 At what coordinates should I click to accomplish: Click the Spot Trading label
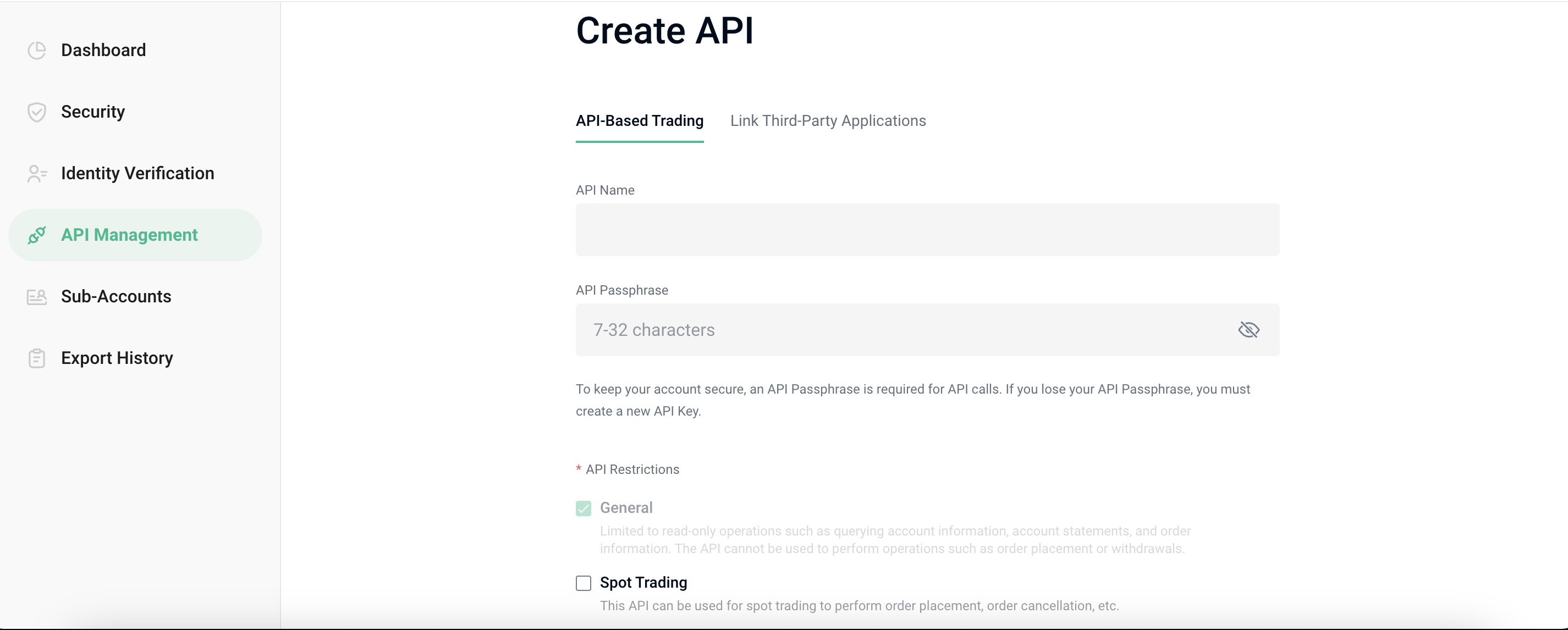643,583
